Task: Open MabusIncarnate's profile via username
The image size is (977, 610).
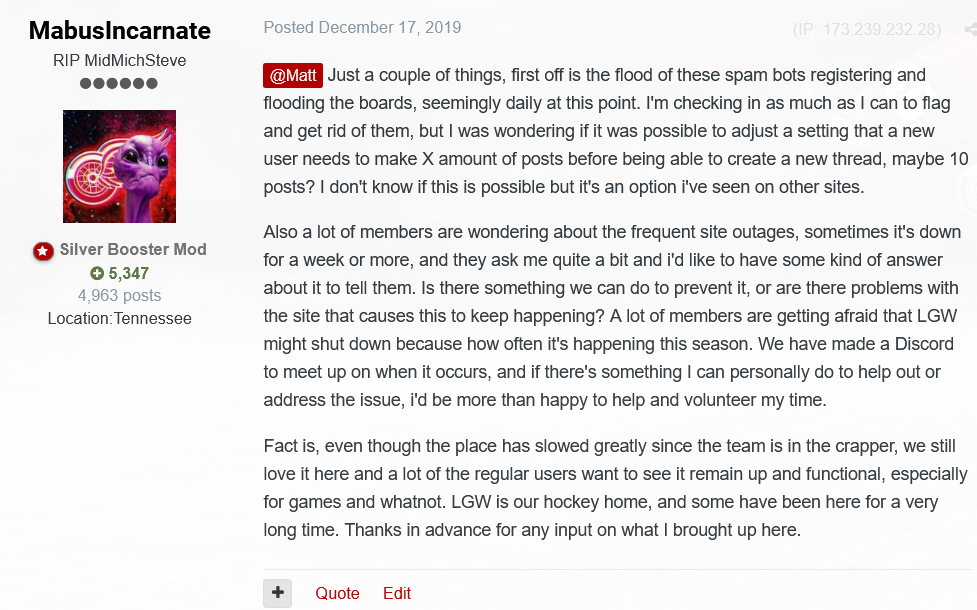Action: point(119,31)
